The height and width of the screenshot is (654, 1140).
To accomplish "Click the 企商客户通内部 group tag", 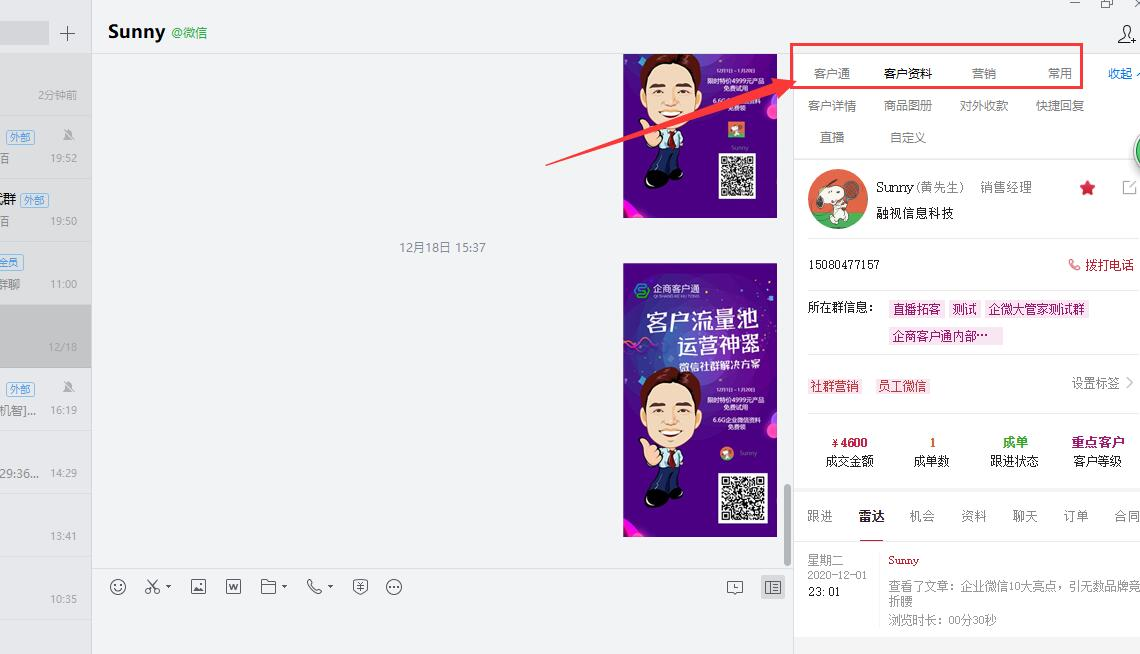I will tap(946, 336).
